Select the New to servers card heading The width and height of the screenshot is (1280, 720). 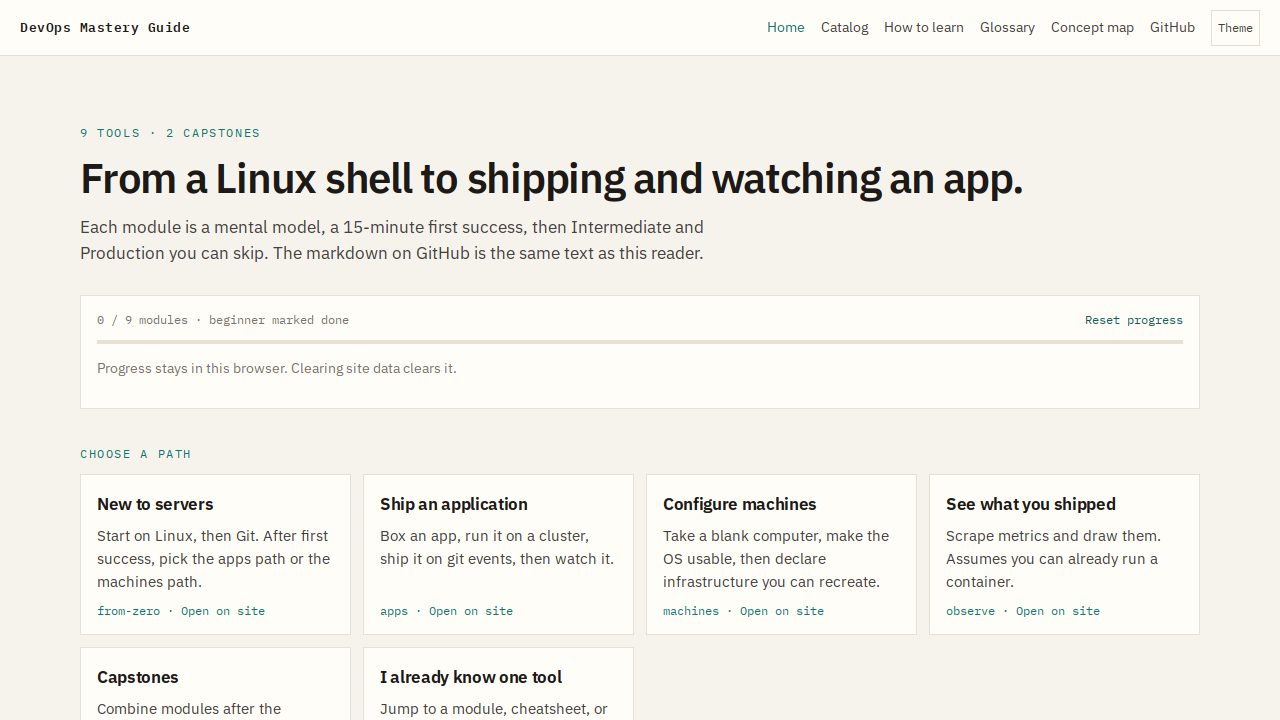155,504
